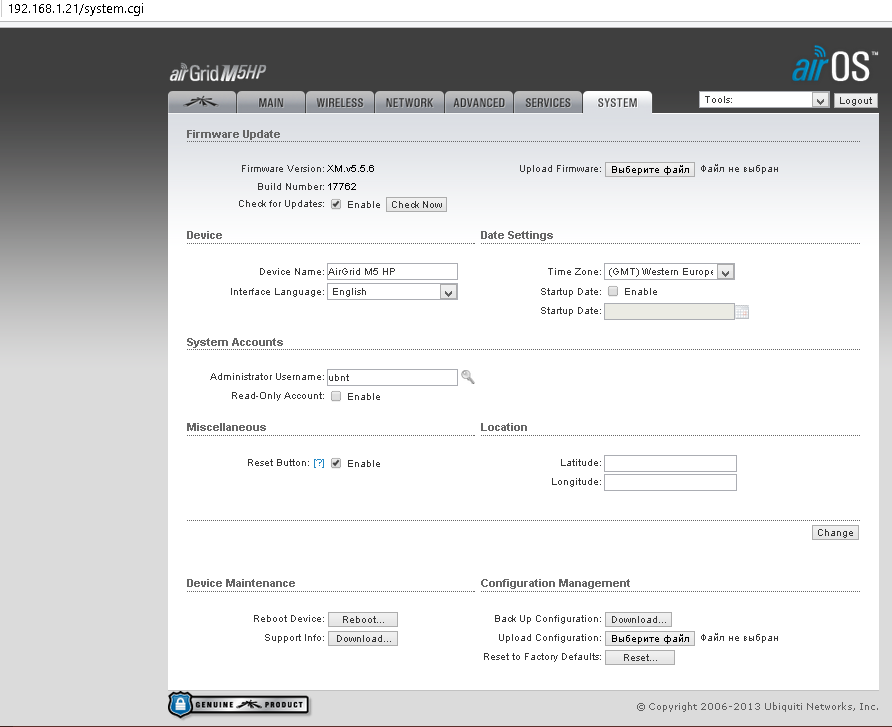Screen dimensions: 892x727
Task: Click the Reboot... button
Action: pos(363,619)
